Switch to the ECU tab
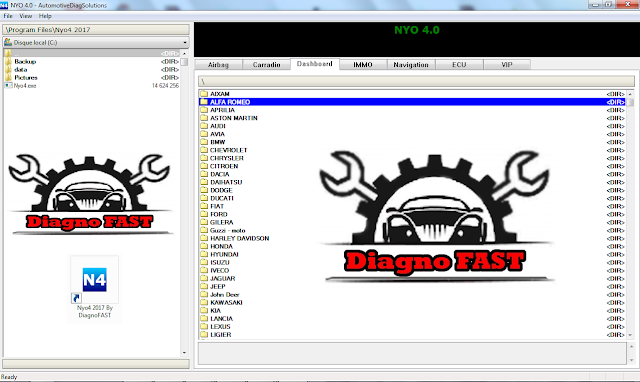This screenshot has height=382, width=640. pos(459,64)
